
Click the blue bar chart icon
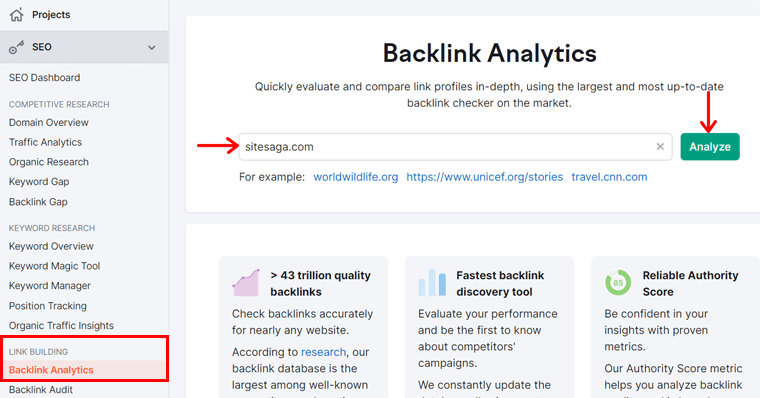click(432, 283)
